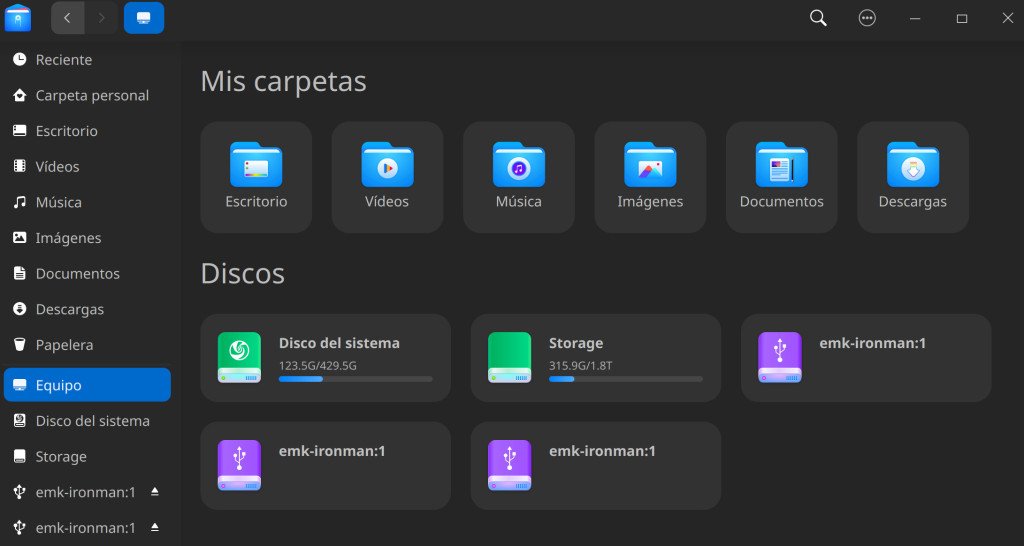Image resolution: width=1024 pixels, height=546 pixels.
Task: Select the Disco del sistema drive icon under Discos
Action: (x=239, y=357)
